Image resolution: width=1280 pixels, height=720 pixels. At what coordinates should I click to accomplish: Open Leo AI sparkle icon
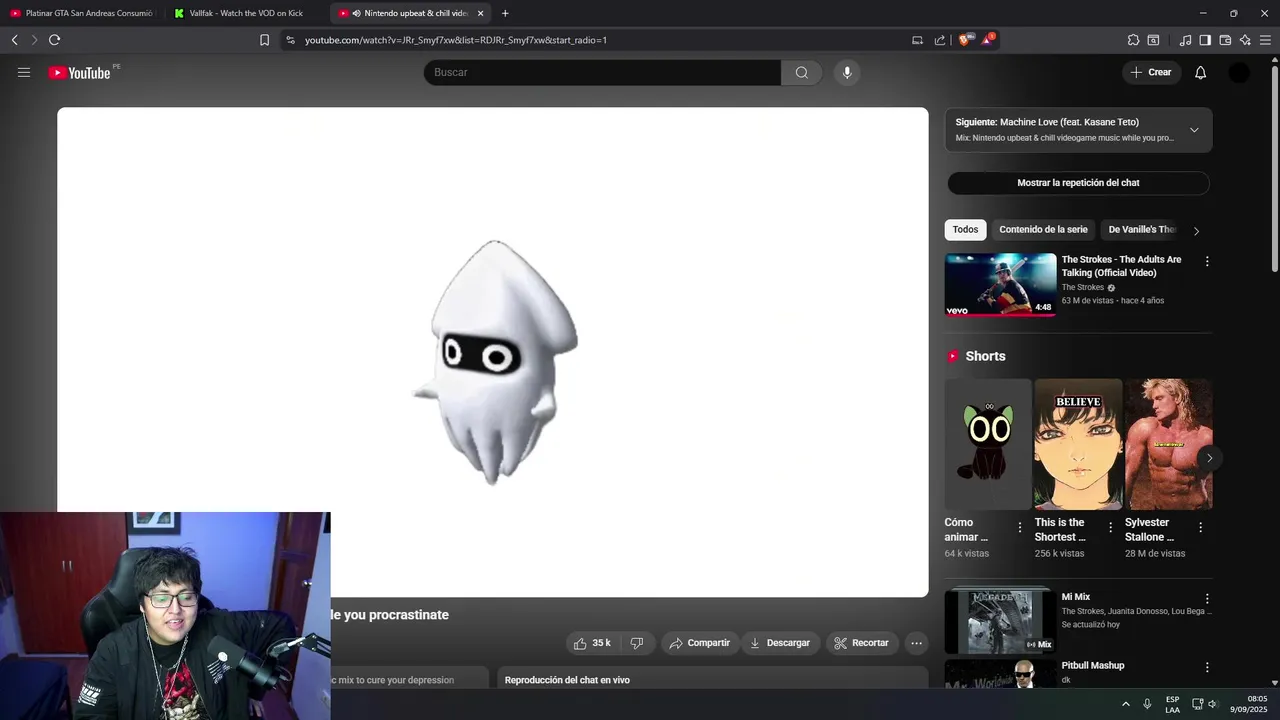pos(1245,40)
